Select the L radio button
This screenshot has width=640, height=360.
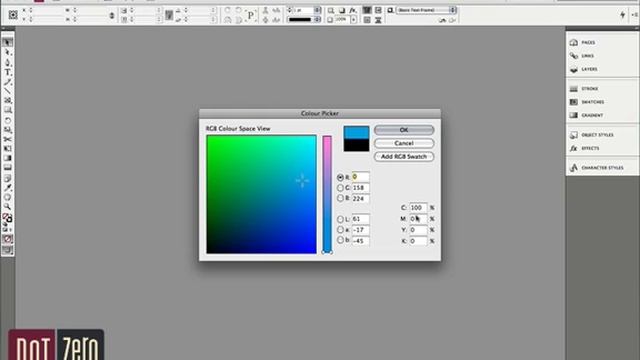click(340, 220)
